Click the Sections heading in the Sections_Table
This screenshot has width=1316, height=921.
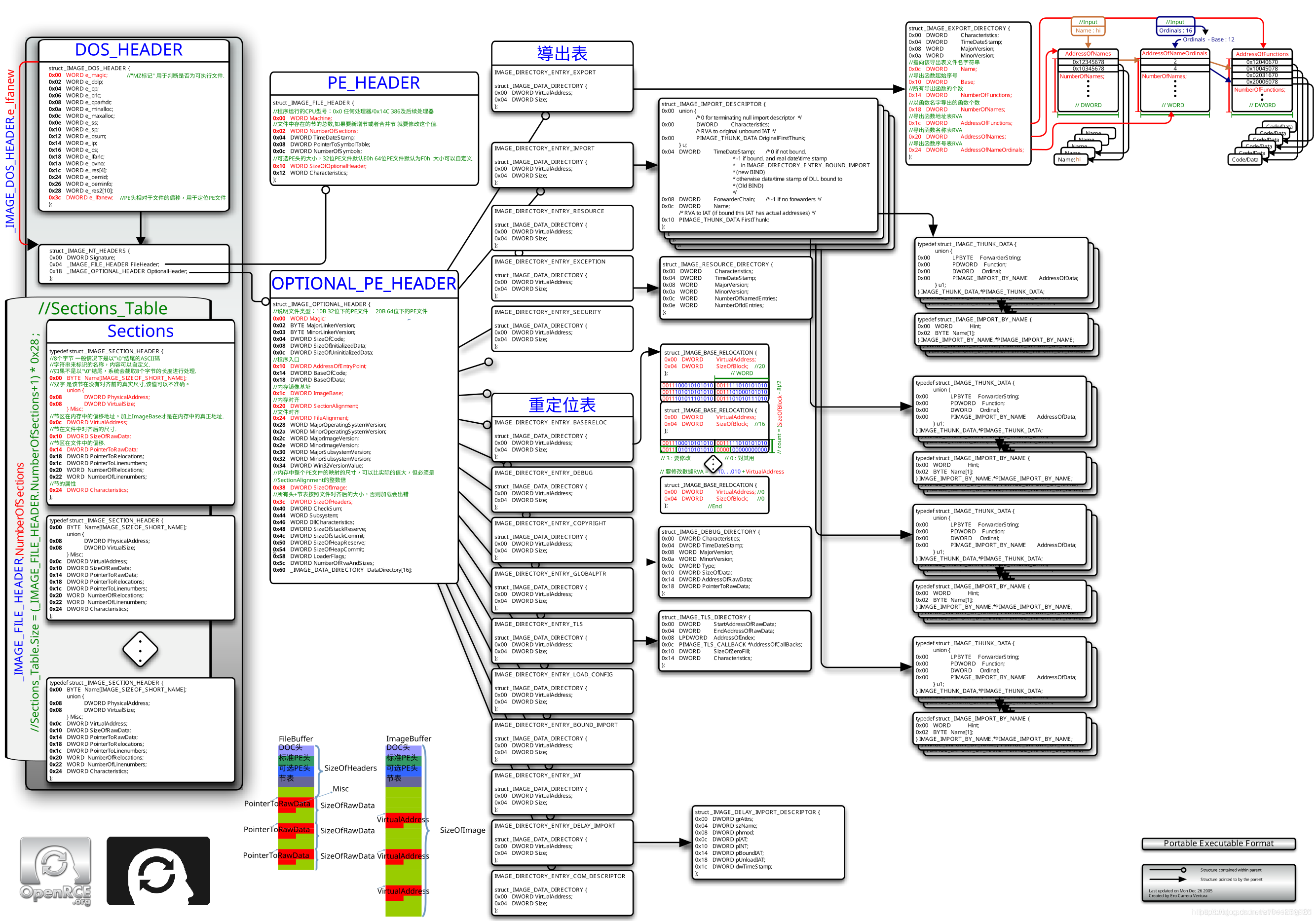tap(141, 332)
